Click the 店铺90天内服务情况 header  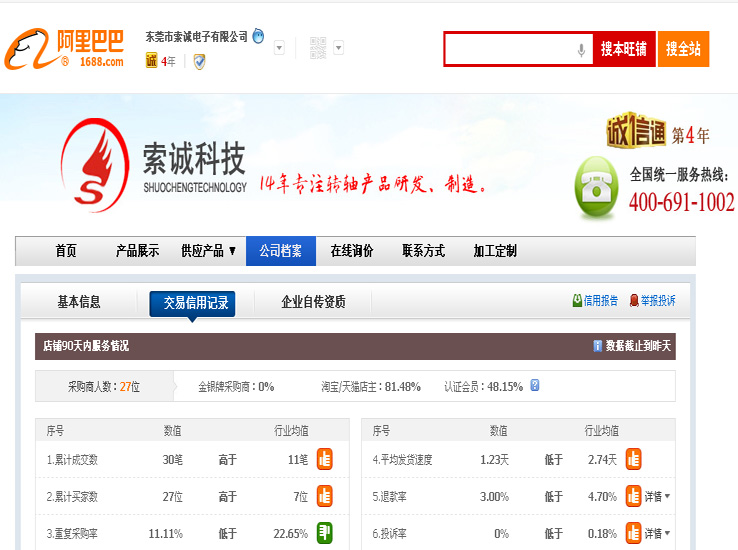[x=86, y=346]
